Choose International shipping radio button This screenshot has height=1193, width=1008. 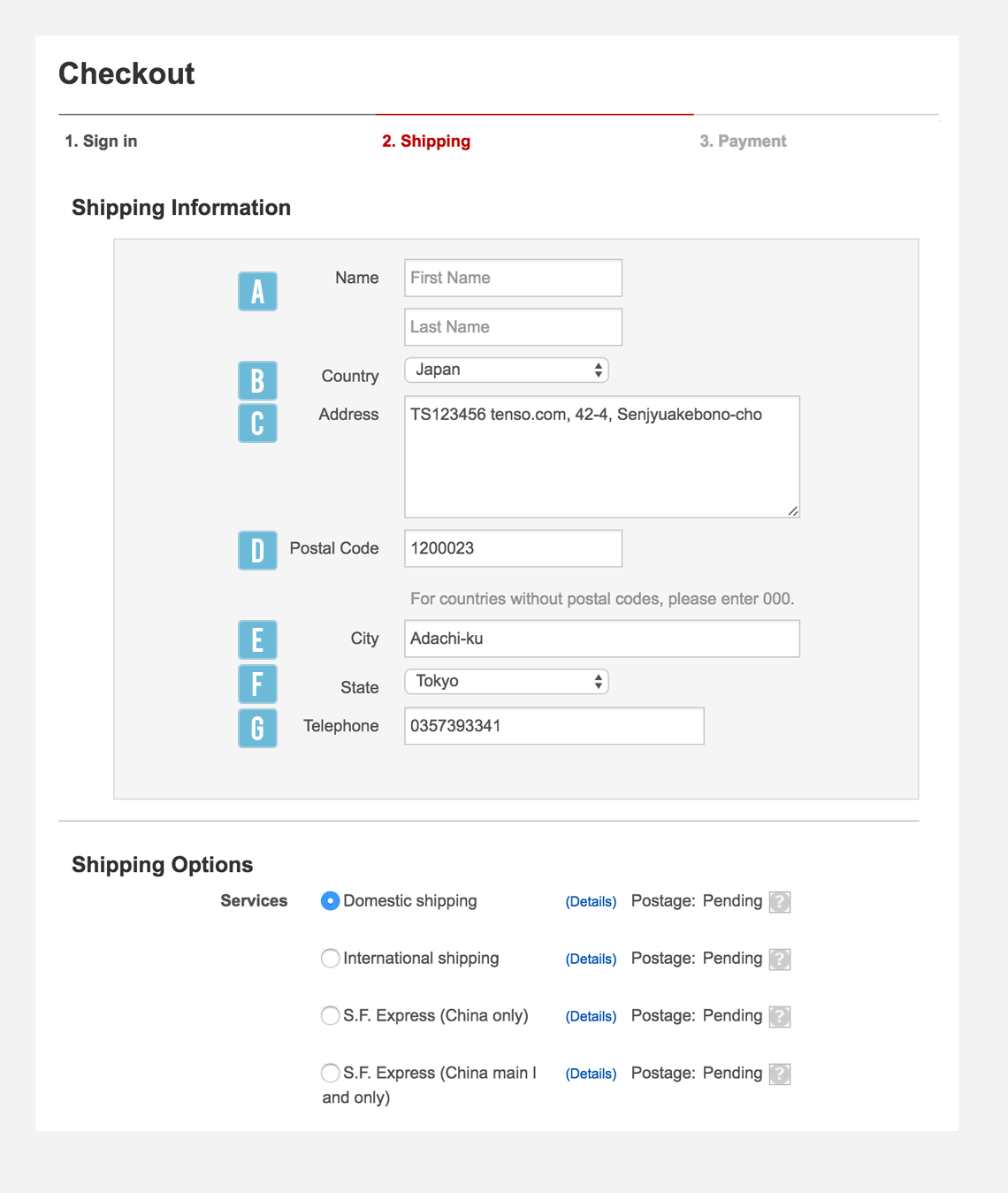(x=330, y=959)
